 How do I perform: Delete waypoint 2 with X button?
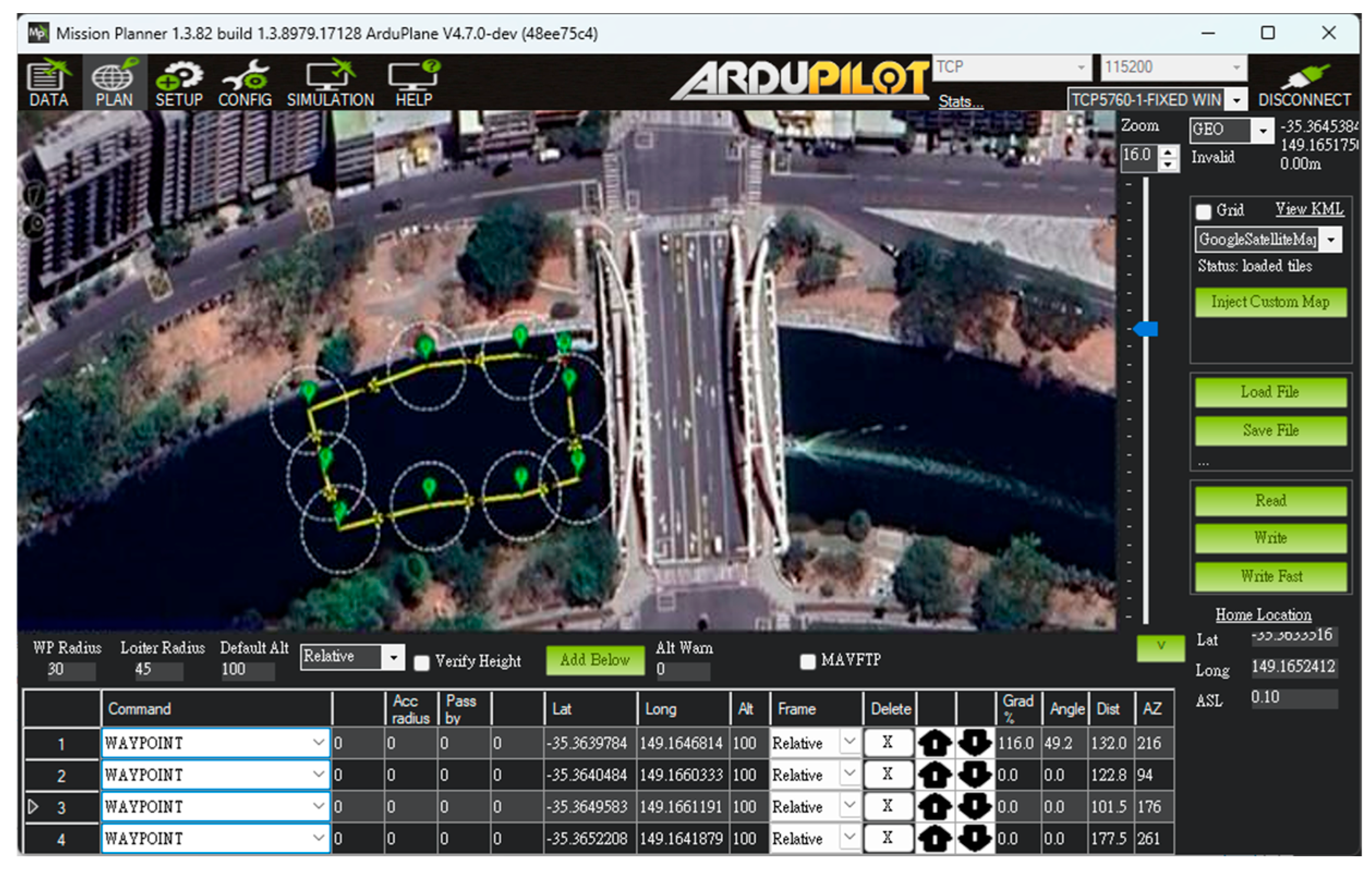(887, 775)
